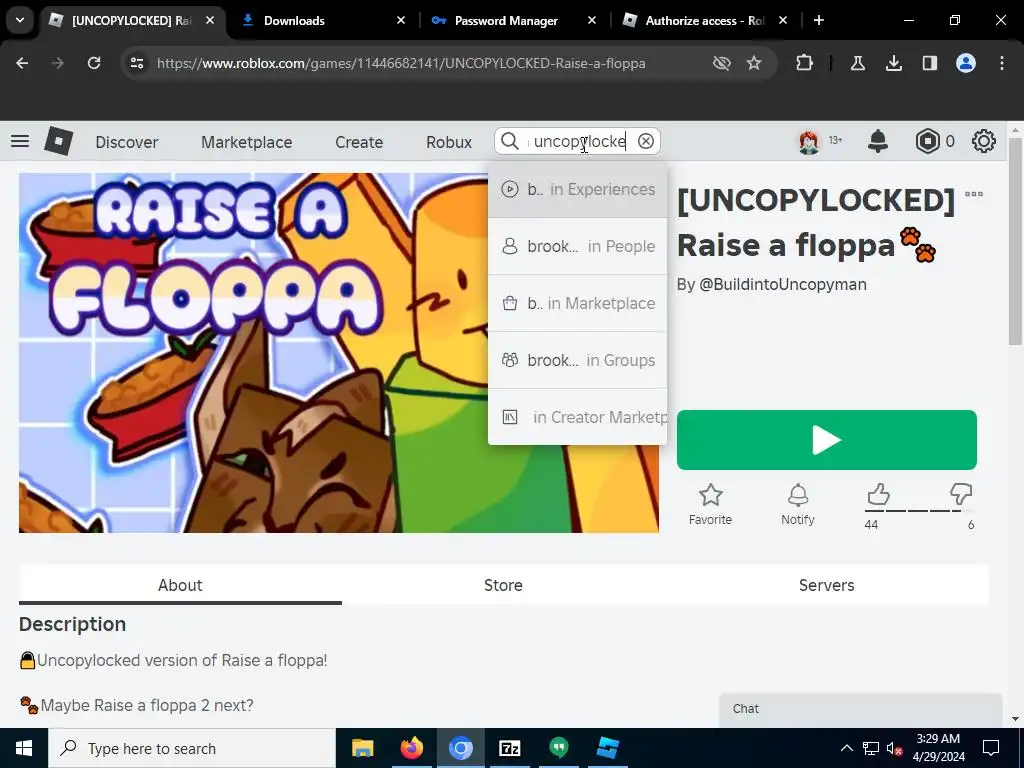Open the Chat panel
This screenshot has width=1024, height=768.
[x=860, y=709]
